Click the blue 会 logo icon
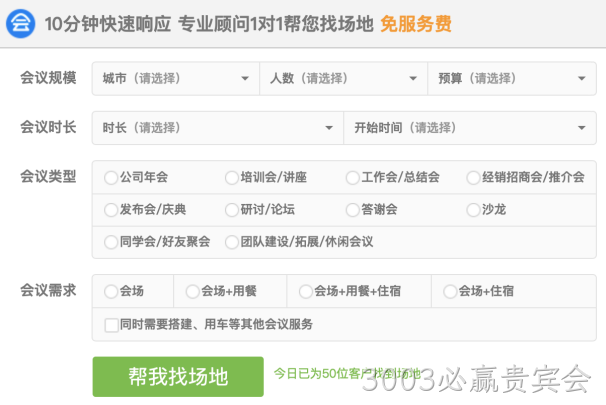The height and width of the screenshot is (405, 606). [20, 24]
